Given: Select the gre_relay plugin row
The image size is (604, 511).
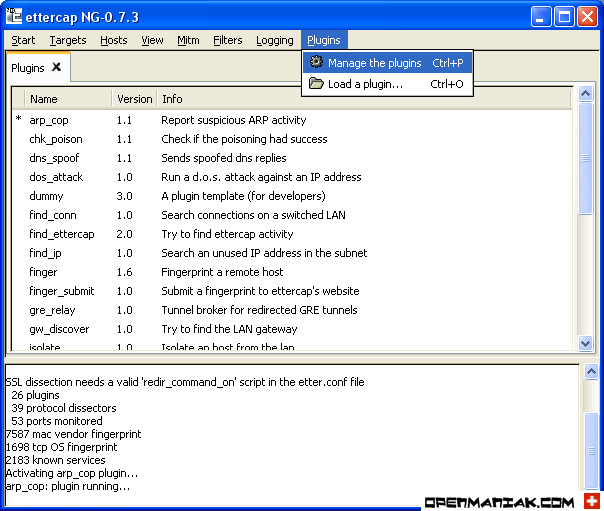Looking at the screenshot, I should [292, 310].
